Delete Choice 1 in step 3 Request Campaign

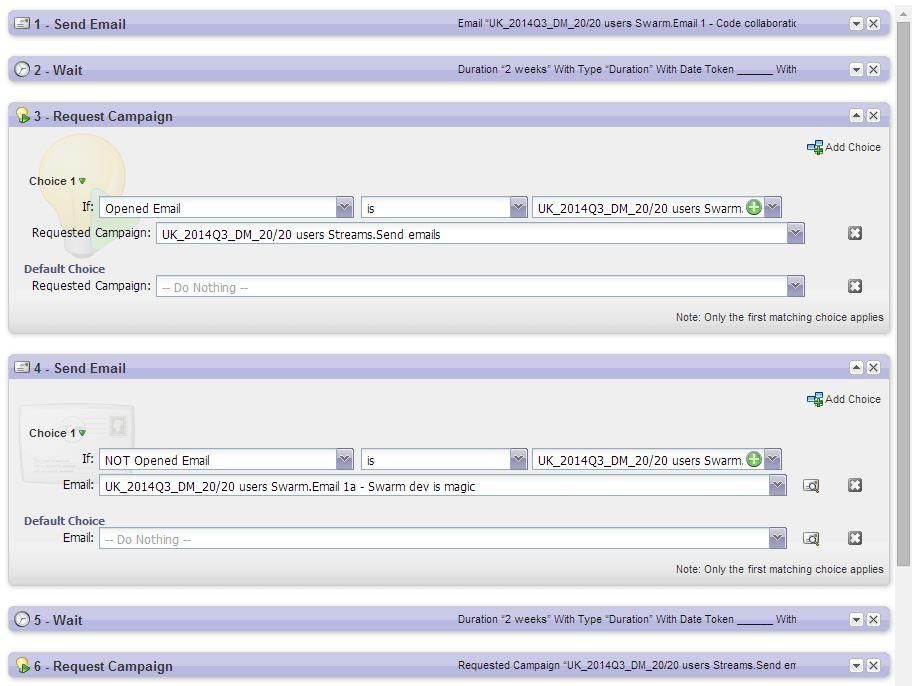click(x=855, y=233)
